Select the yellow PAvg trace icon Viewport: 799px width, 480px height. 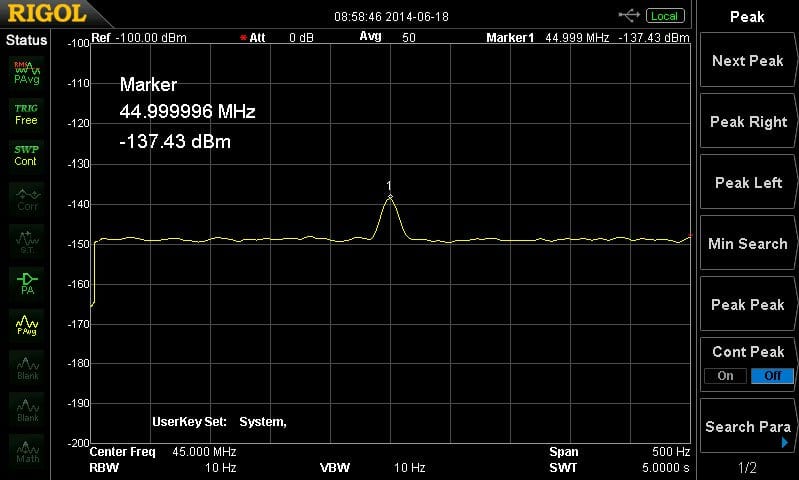pos(26,325)
